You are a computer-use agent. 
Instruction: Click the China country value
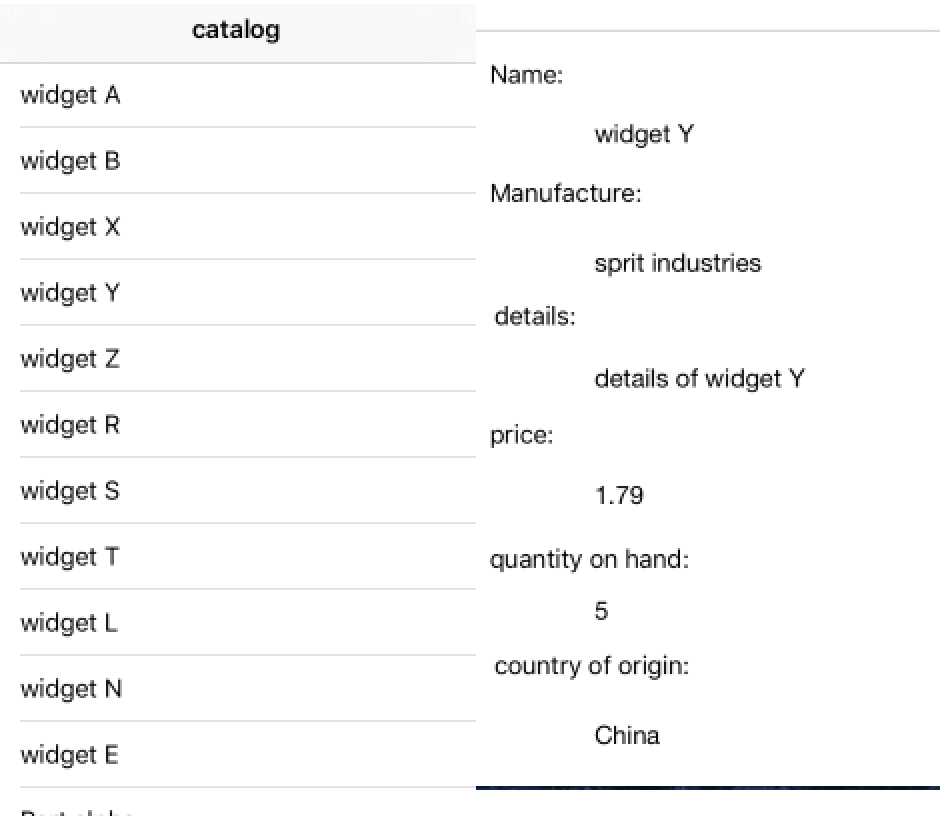(627, 736)
